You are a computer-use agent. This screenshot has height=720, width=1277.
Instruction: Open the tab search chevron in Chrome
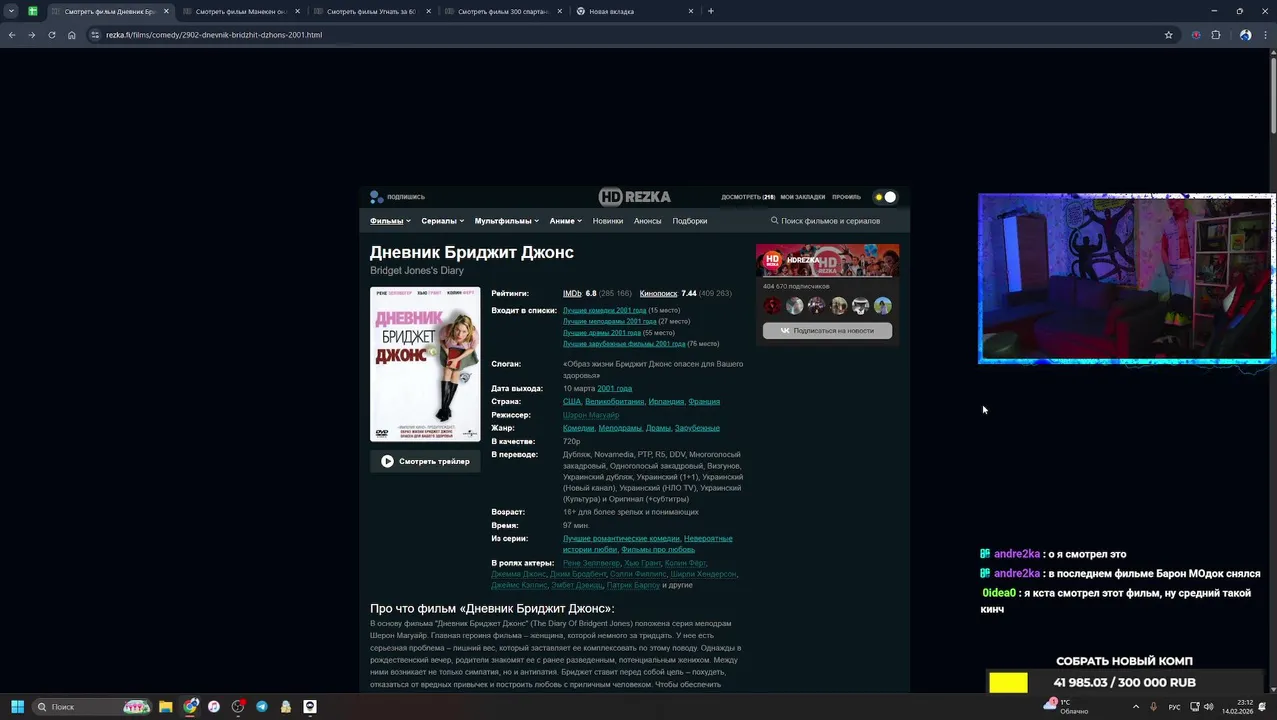(11, 11)
